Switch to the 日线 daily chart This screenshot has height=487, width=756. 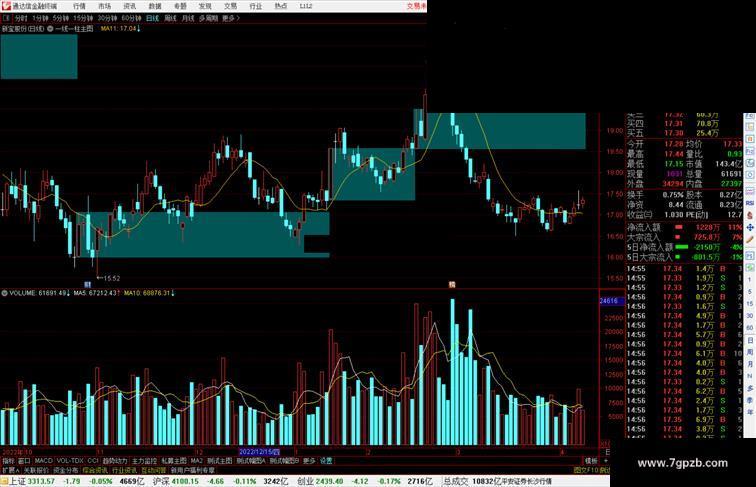coord(152,18)
